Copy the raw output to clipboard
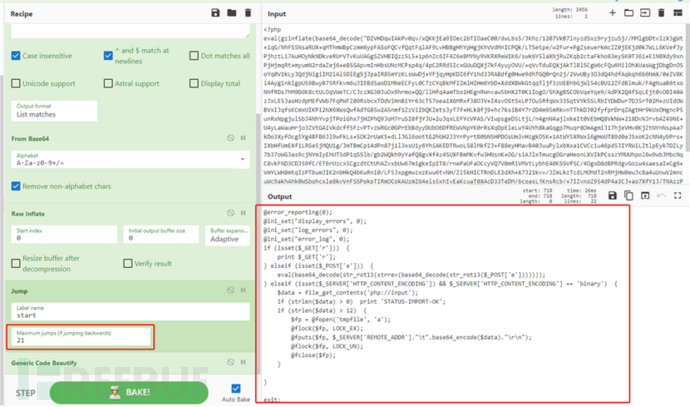Screen dimensions: 690x407 click(x=628, y=195)
